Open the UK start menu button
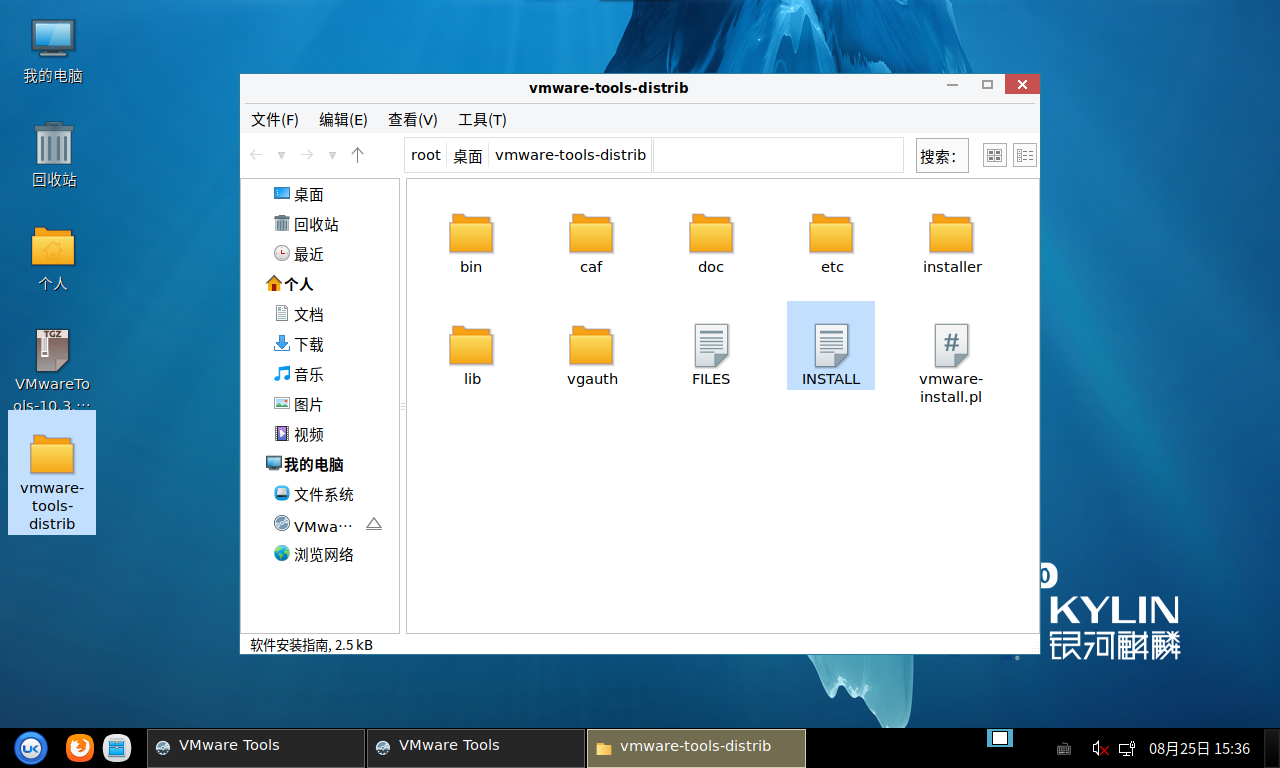The width and height of the screenshot is (1280, 768). [31, 748]
